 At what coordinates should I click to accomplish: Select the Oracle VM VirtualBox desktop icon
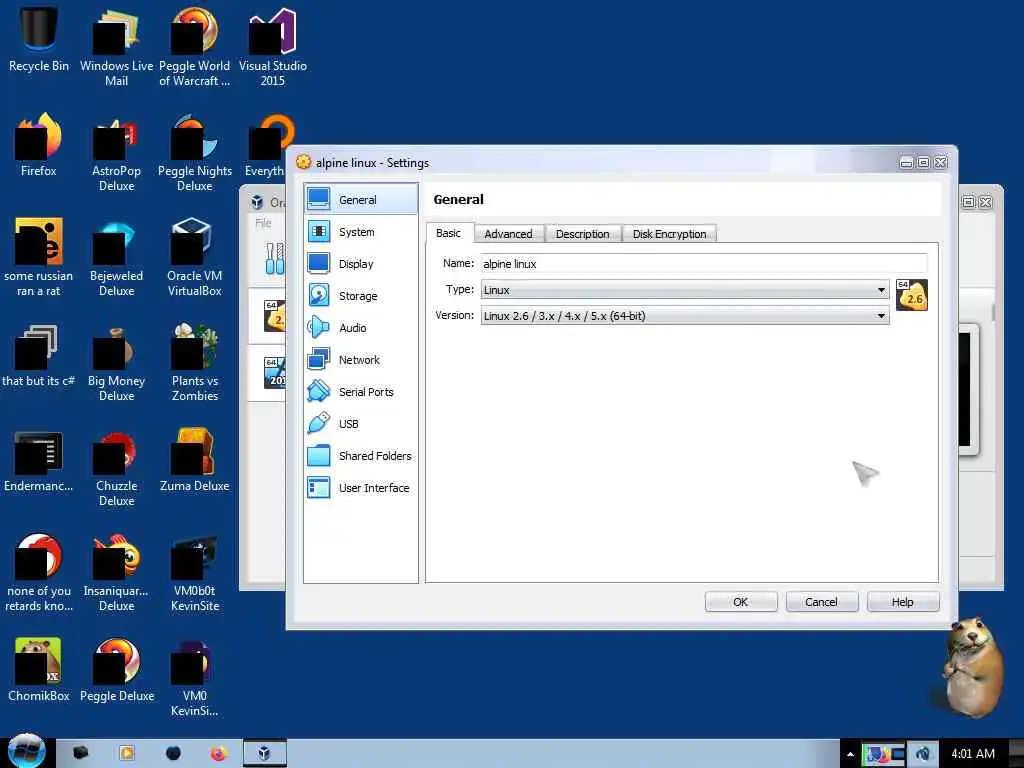(x=195, y=258)
